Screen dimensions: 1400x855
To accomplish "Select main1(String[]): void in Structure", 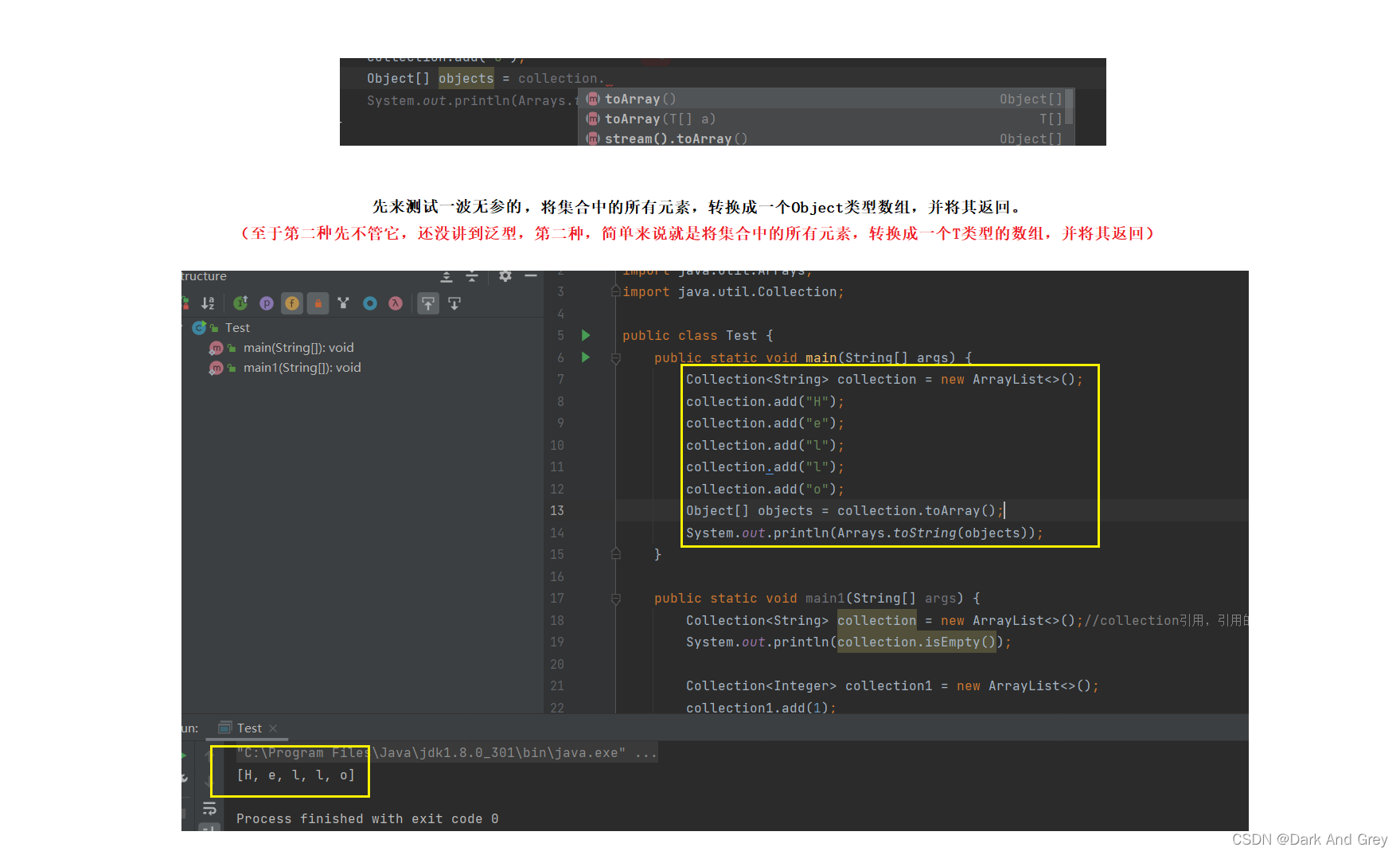I will tap(302, 368).
